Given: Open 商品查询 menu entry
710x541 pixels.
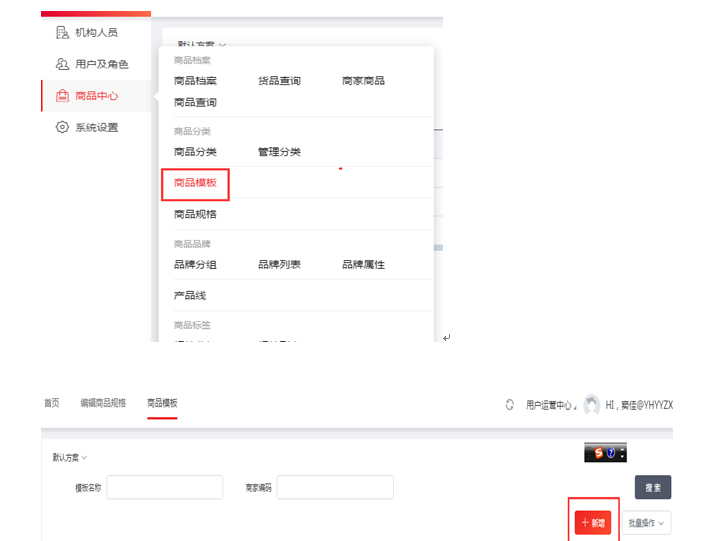Looking at the screenshot, I should tap(195, 102).
